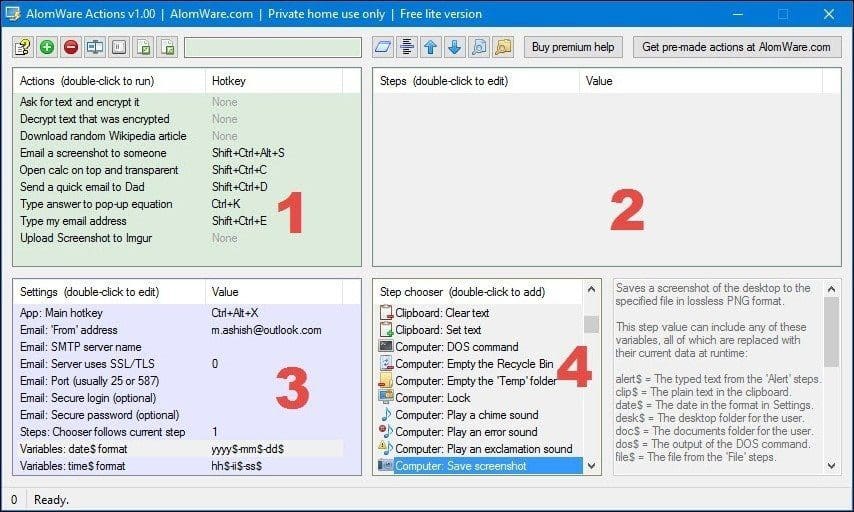
Task: Remove the selected action with red minus
Action: [71, 47]
